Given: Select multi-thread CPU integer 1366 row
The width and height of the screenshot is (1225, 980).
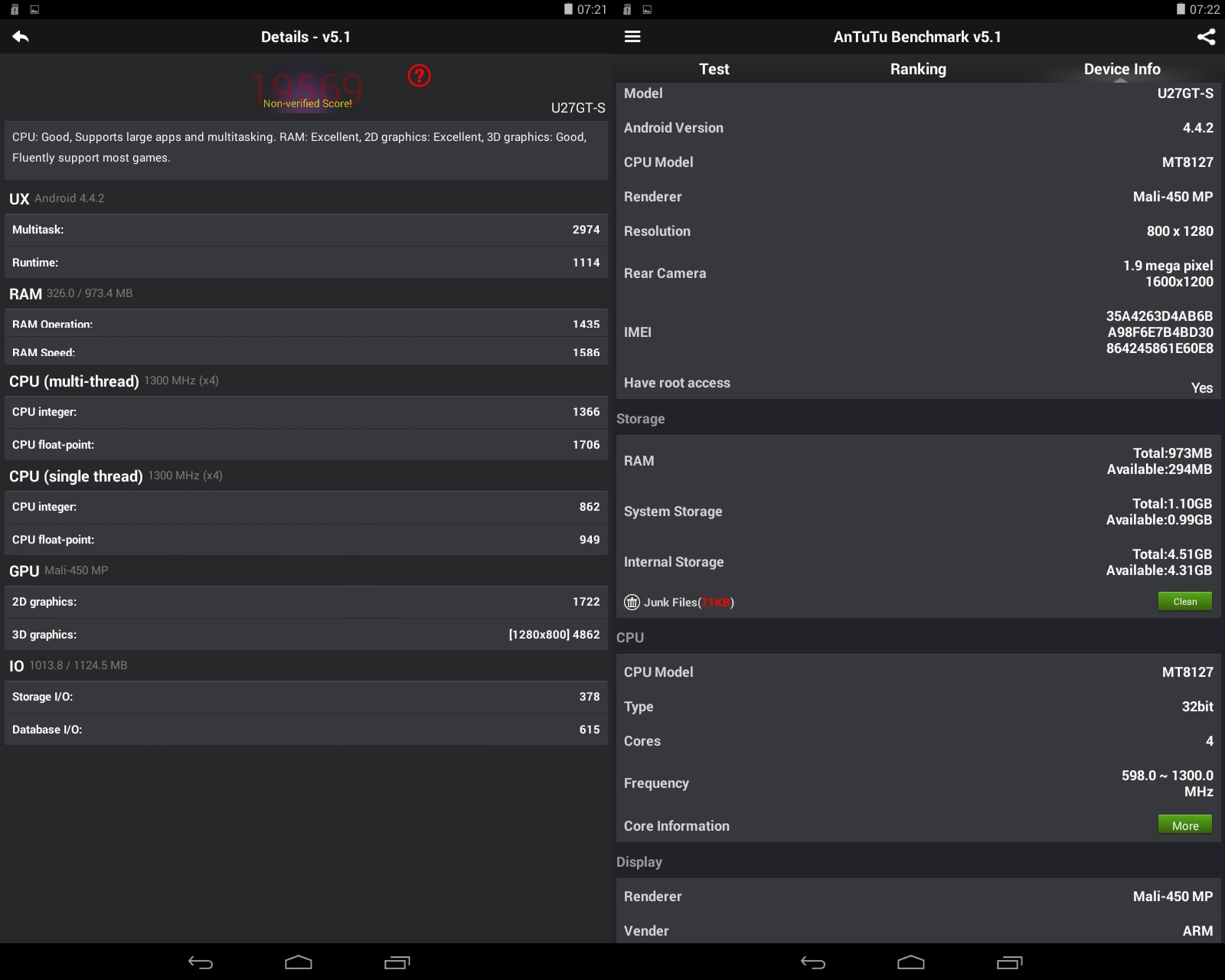Looking at the screenshot, I should click(306, 412).
